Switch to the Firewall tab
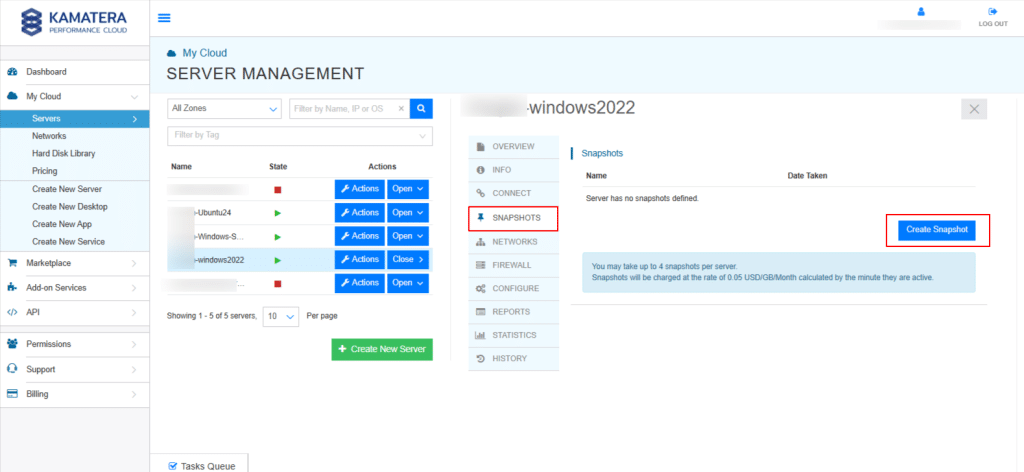This screenshot has width=1024, height=472. point(513,265)
